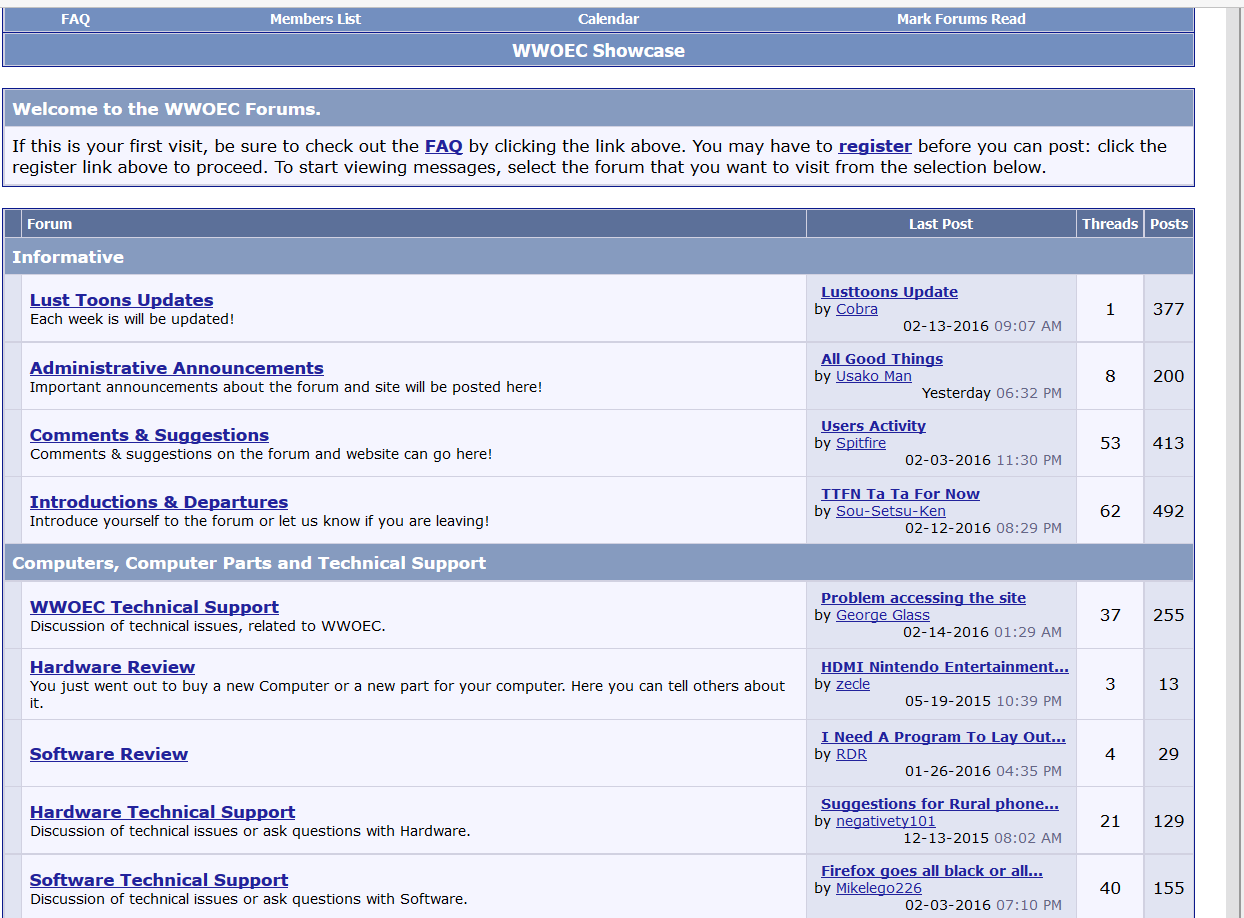Open the FAQ link in welcome message
The height and width of the screenshot is (918, 1244).
pyautogui.click(x=444, y=146)
